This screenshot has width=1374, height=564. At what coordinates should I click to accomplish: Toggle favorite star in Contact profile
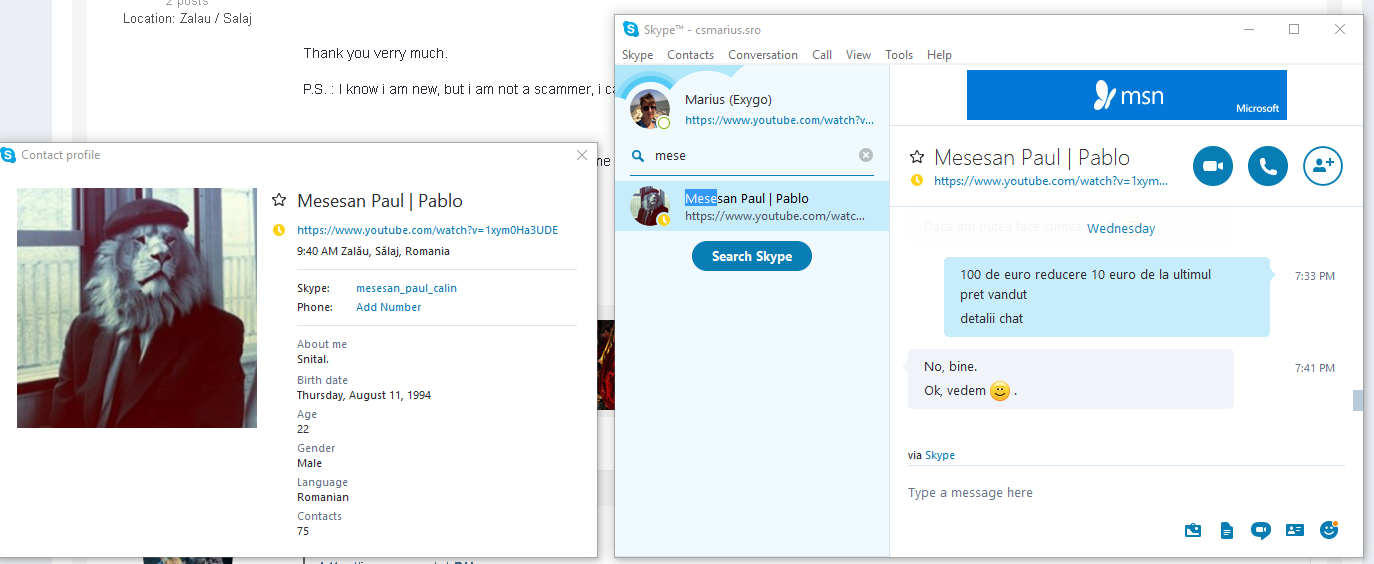(279, 200)
